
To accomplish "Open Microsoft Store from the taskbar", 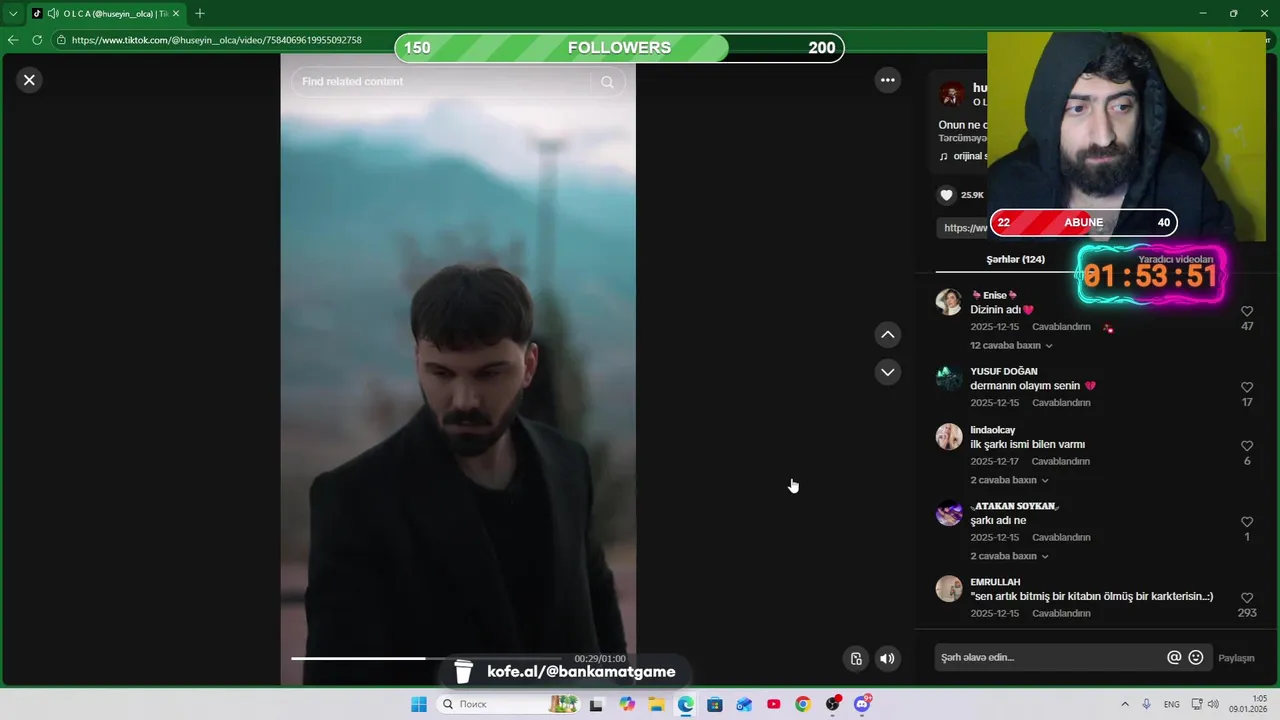I will coord(715,704).
